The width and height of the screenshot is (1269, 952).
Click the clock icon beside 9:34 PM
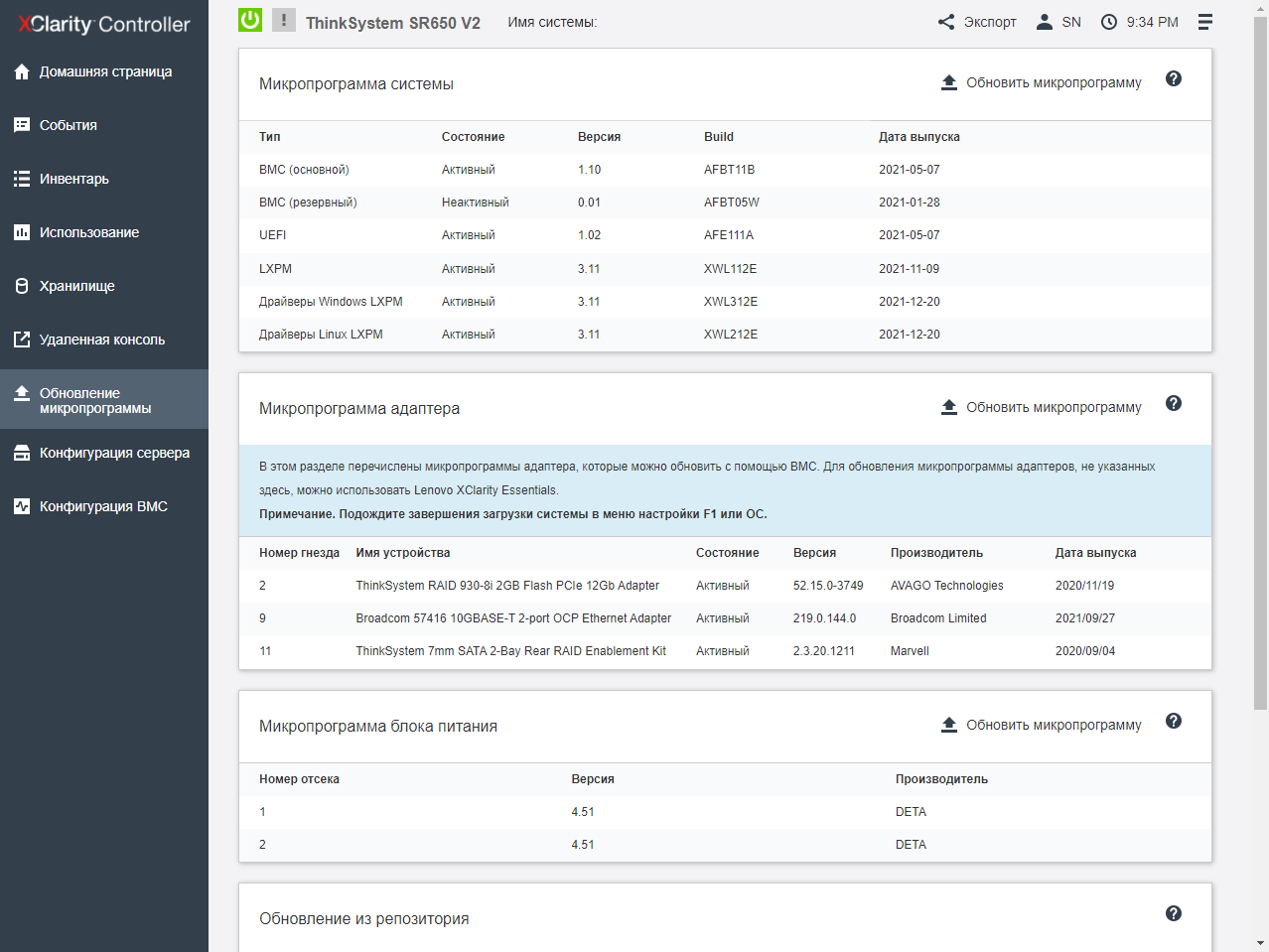tap(1109, 22)
